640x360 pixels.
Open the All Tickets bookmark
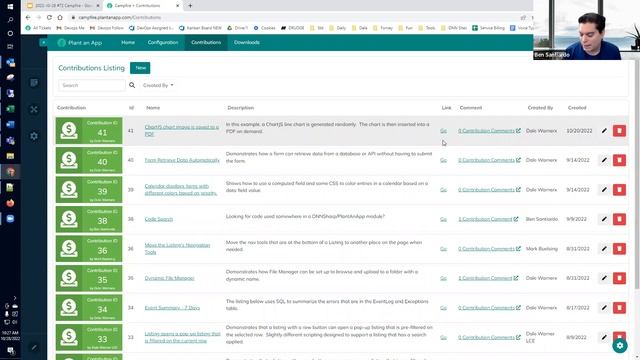click(x=38, y=28)
